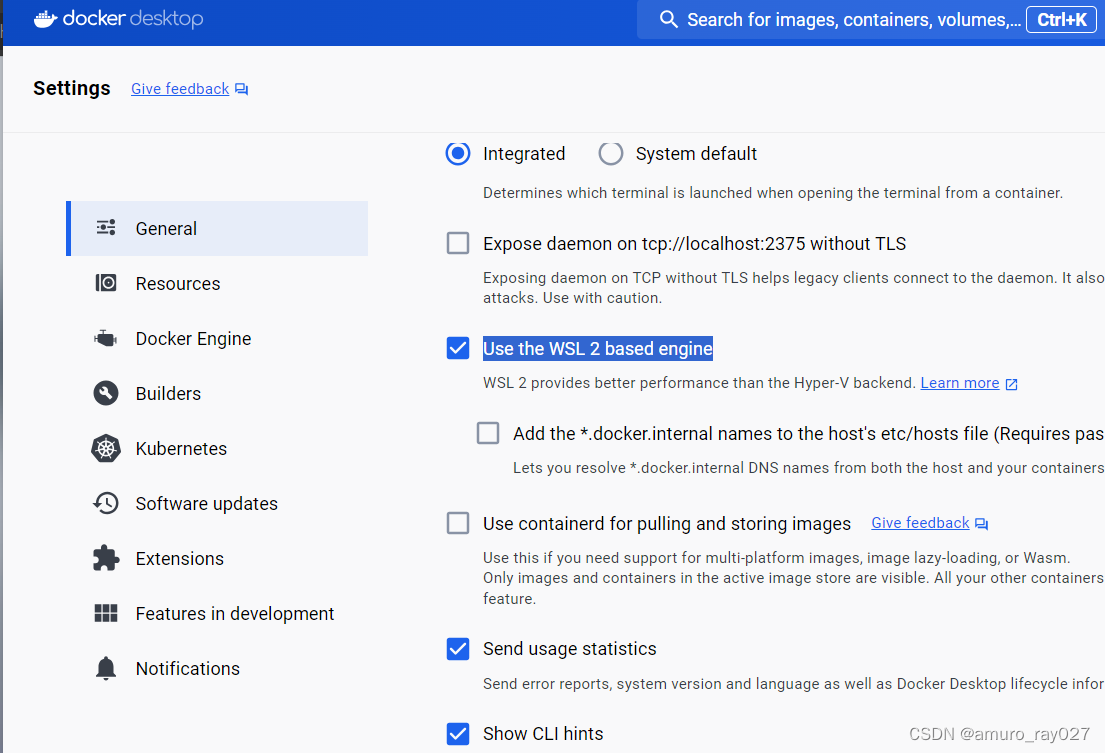This screenshot has height=753, width=1105.
Task: Click the General sliders icon
Action: click(106, 228)
